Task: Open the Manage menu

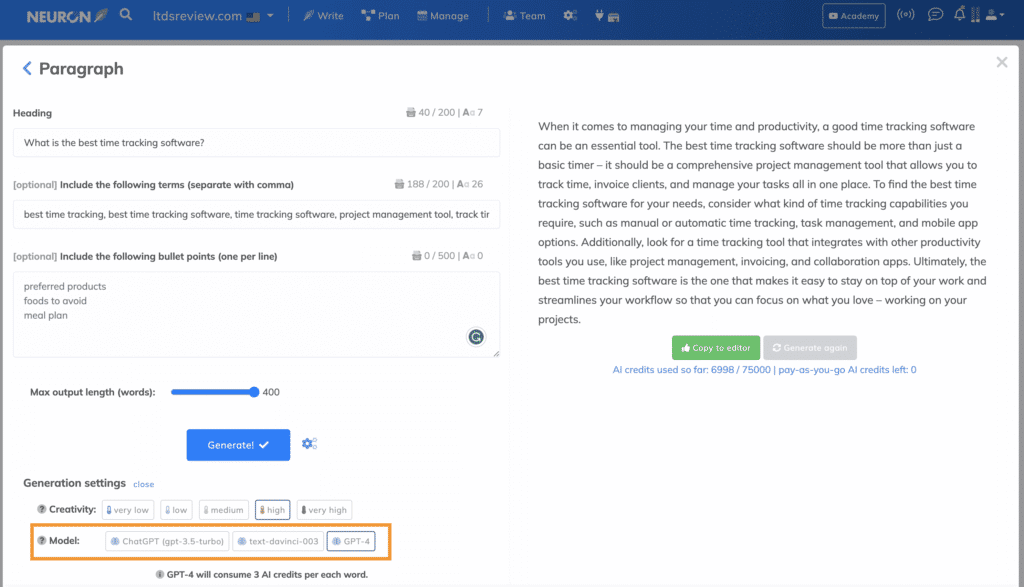Action: [x=442, y=16]
